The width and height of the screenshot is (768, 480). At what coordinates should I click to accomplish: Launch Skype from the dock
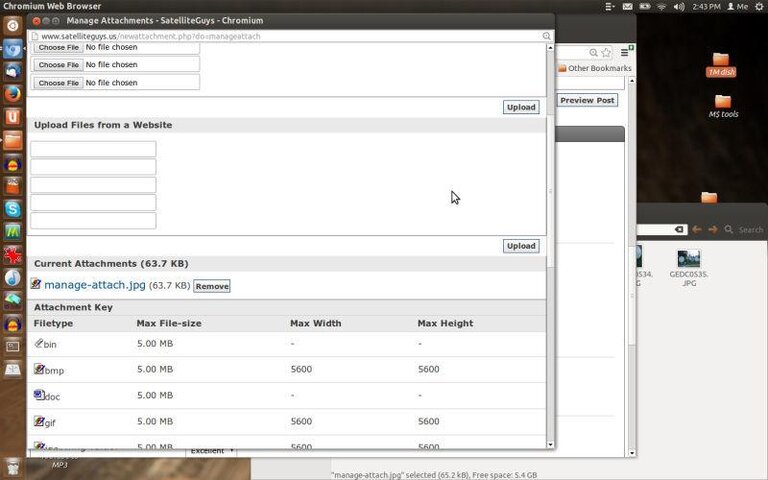tap(13, 209)
